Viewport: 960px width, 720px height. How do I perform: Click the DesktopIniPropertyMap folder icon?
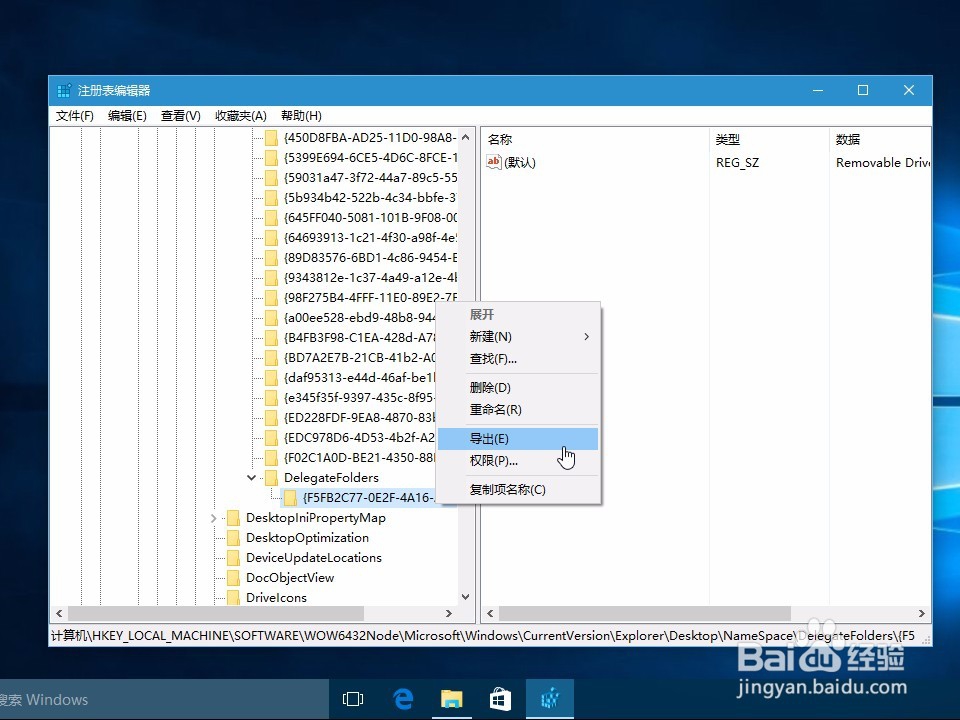(233, 518)
